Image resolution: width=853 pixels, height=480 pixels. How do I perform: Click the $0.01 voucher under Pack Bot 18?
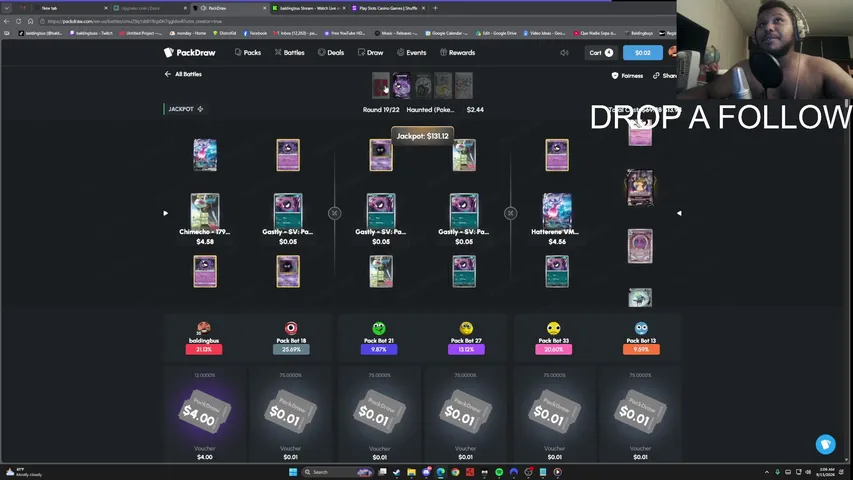point(290,412)
